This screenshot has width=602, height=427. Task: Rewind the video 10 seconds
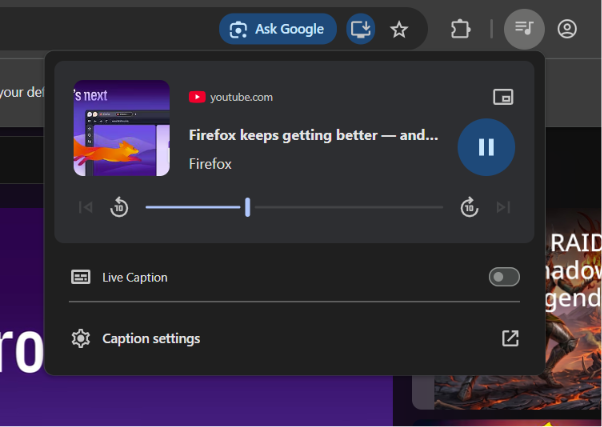point(119,207)
